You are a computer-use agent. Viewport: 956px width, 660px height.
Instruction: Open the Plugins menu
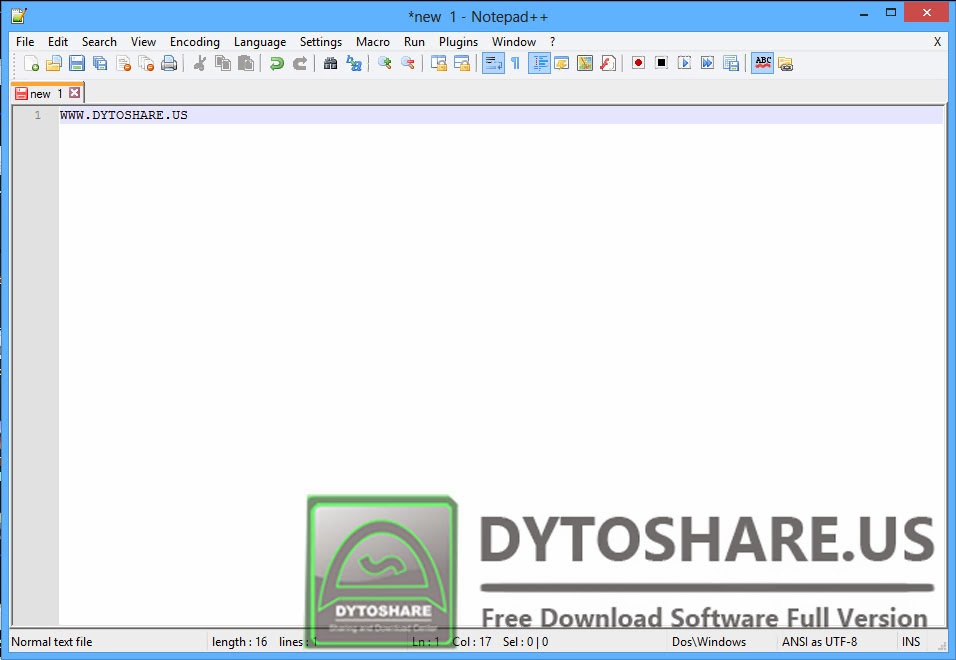(x=458, y=42)
